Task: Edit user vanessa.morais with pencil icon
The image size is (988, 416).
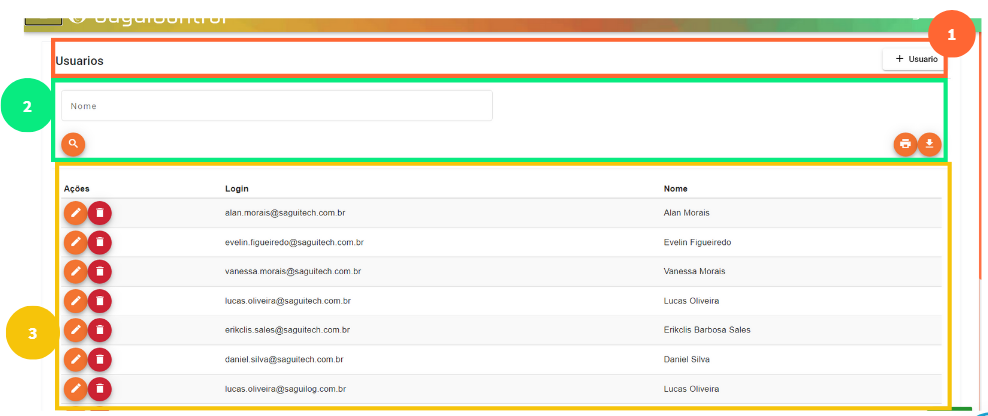Action: pyautogui.click(x=75, y=271)
